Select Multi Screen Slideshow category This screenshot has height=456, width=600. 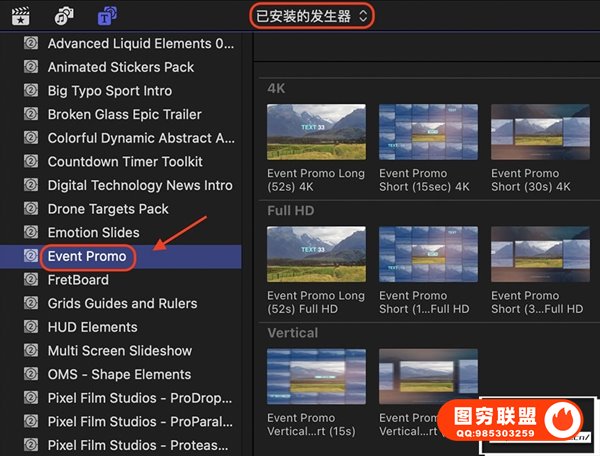(120, 351)
